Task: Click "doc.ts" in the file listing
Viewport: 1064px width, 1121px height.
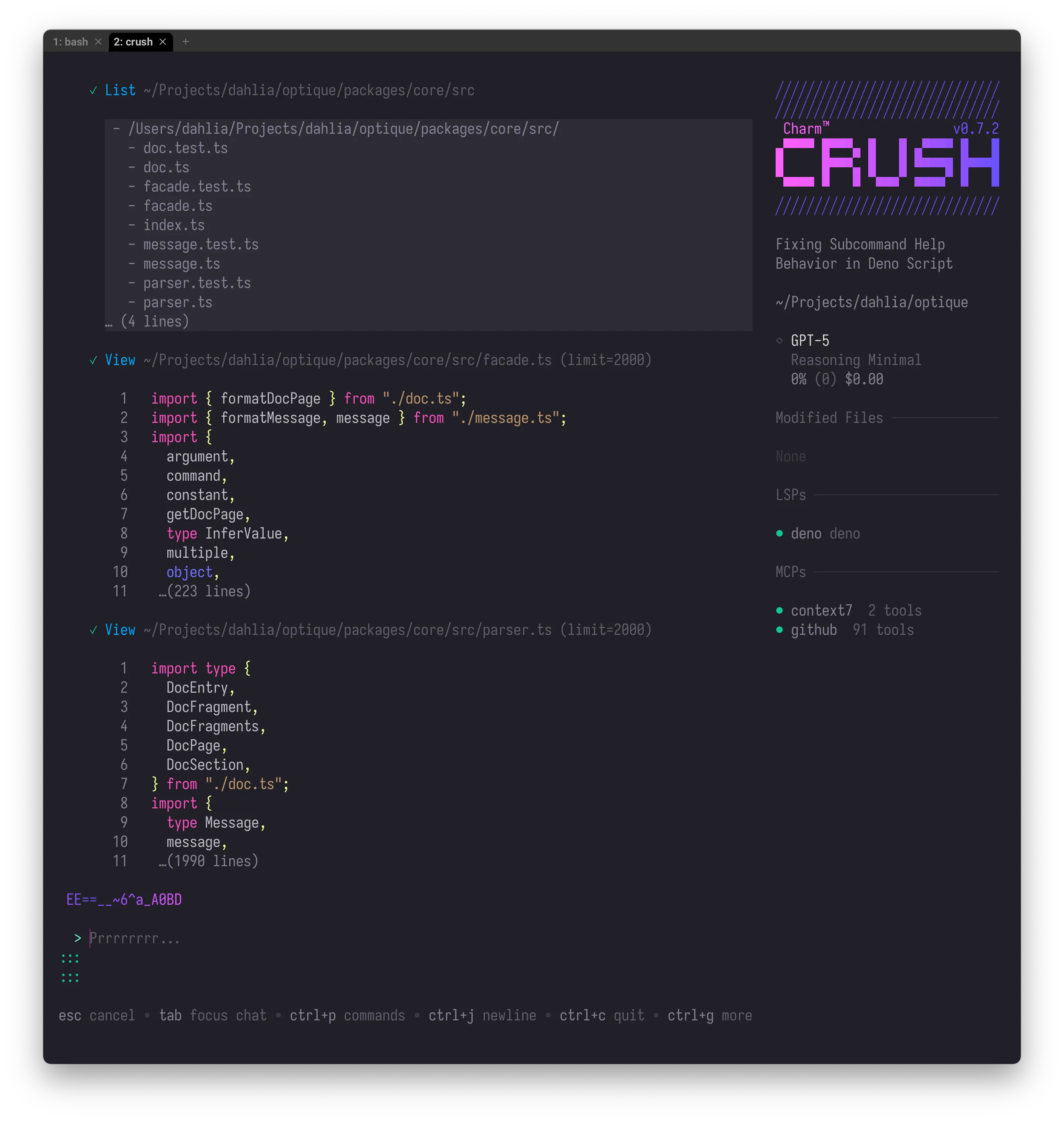Action: pos(166,168)
